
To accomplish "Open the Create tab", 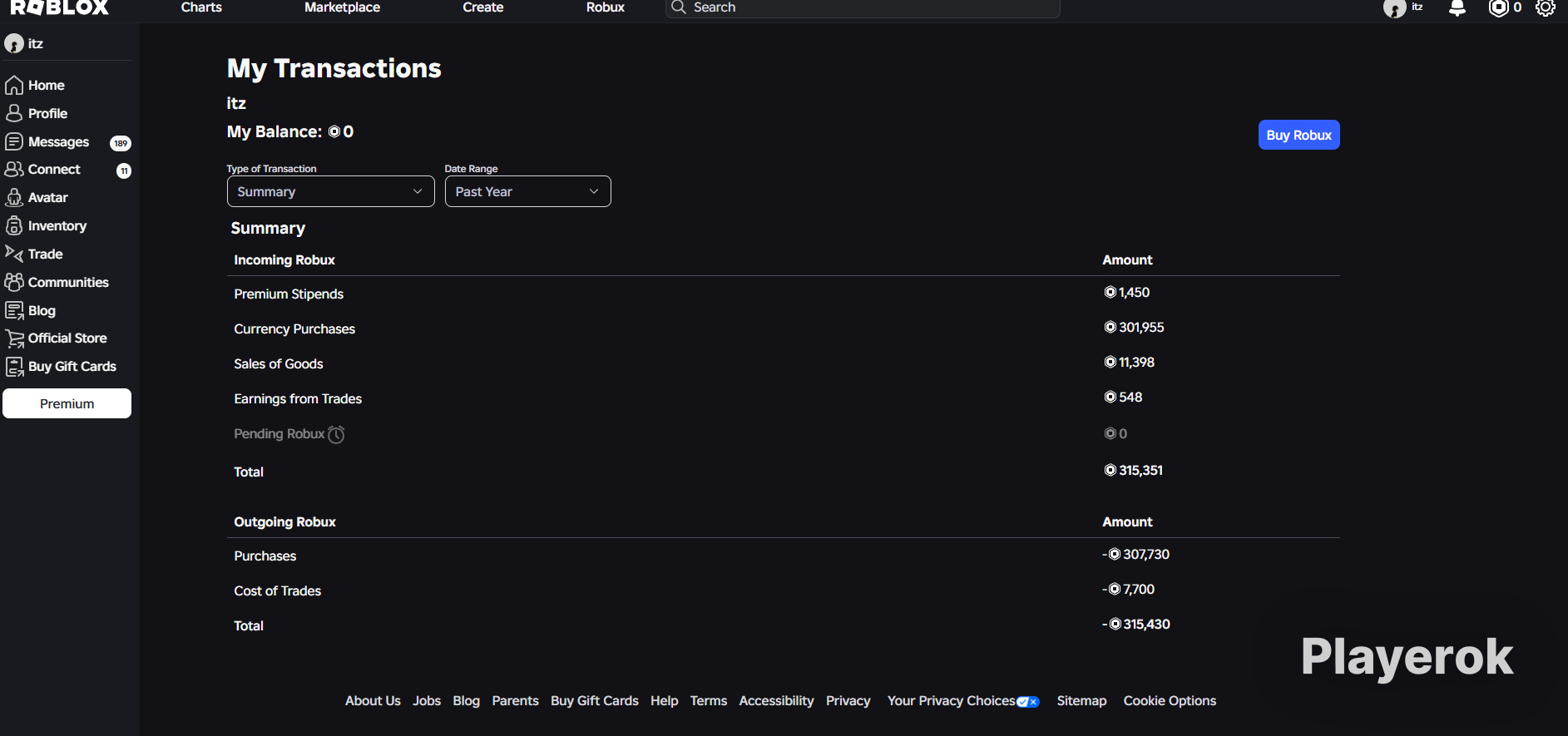I will click(483, 7).
